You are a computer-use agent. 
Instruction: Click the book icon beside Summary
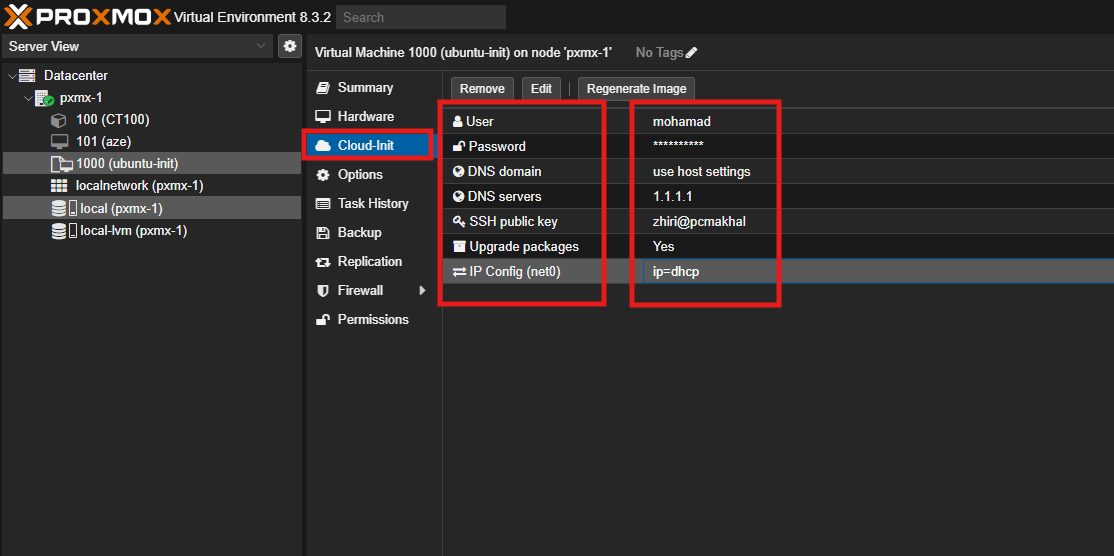click(323, 87)
